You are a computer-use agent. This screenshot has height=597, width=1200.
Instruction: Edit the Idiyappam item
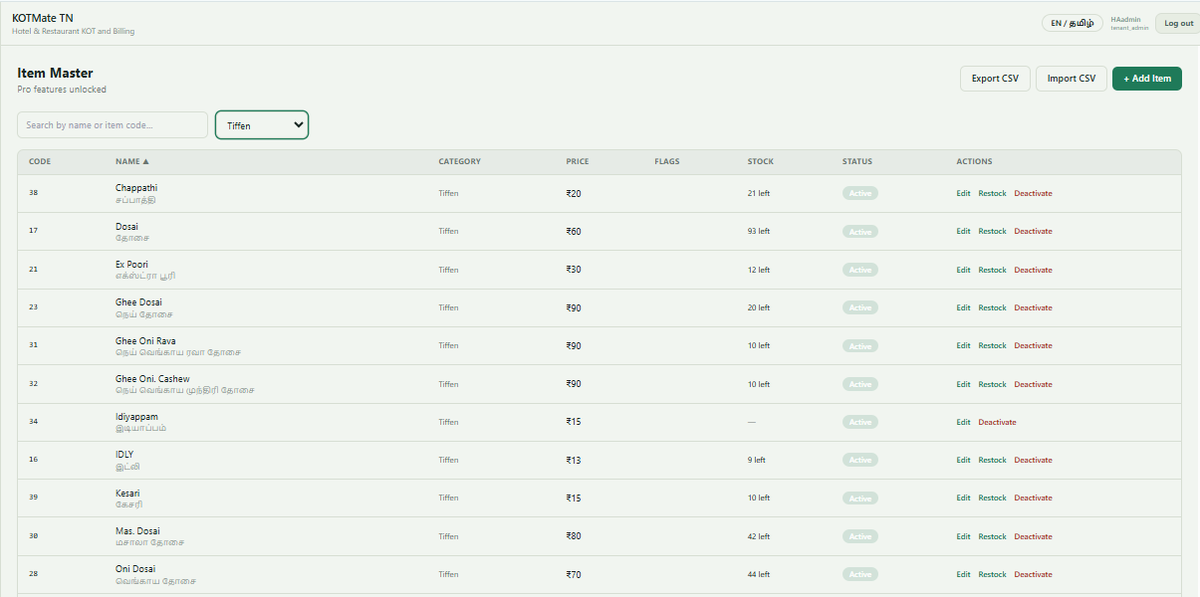963,422
